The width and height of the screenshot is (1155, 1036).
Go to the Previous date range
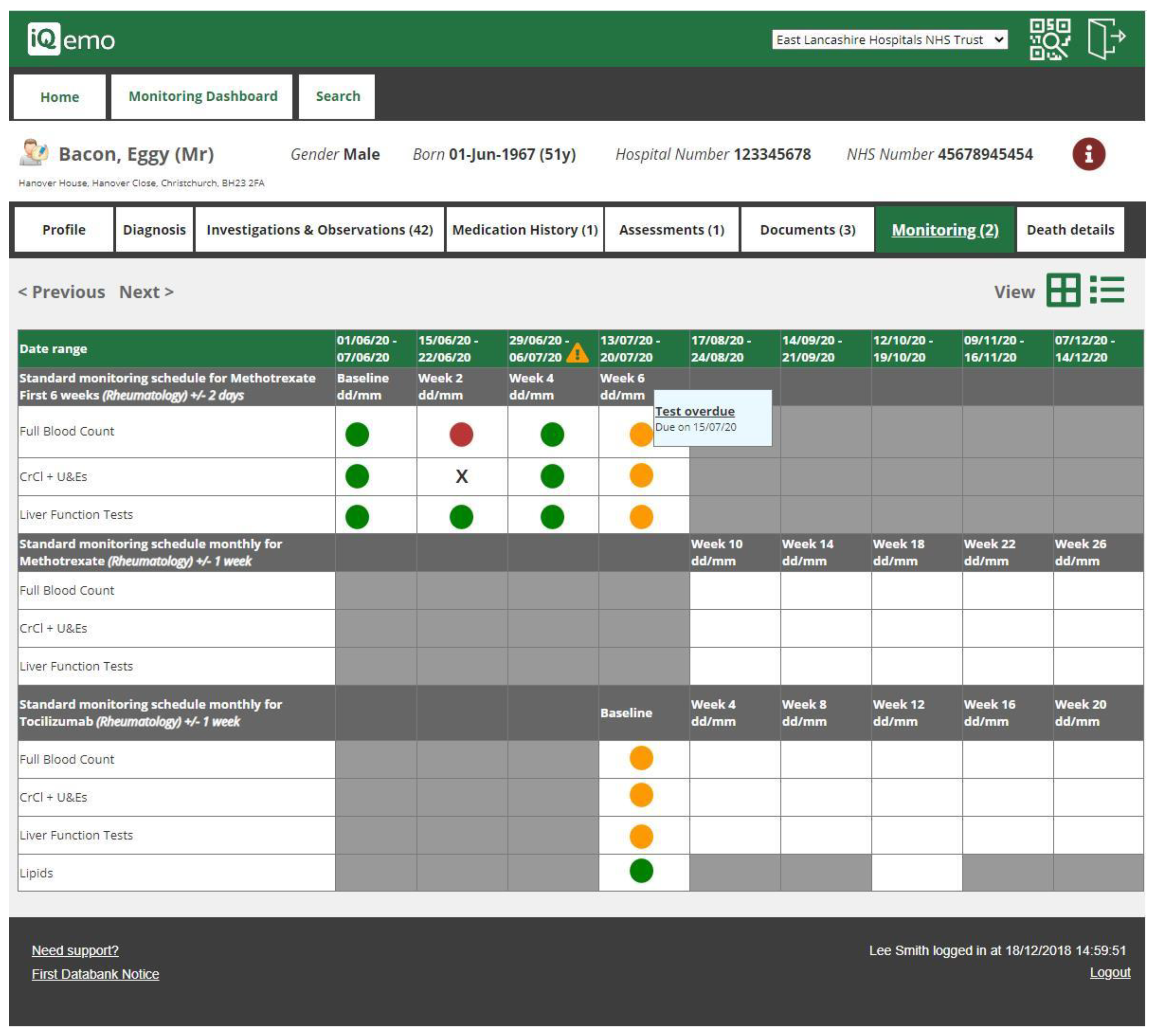pos(61,292)
